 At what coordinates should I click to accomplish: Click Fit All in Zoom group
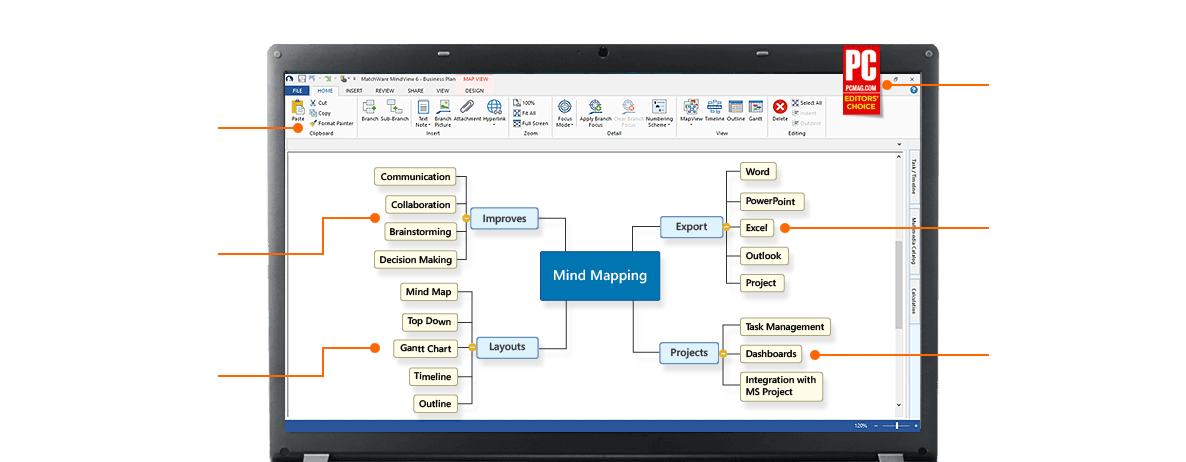click(524, 113)
